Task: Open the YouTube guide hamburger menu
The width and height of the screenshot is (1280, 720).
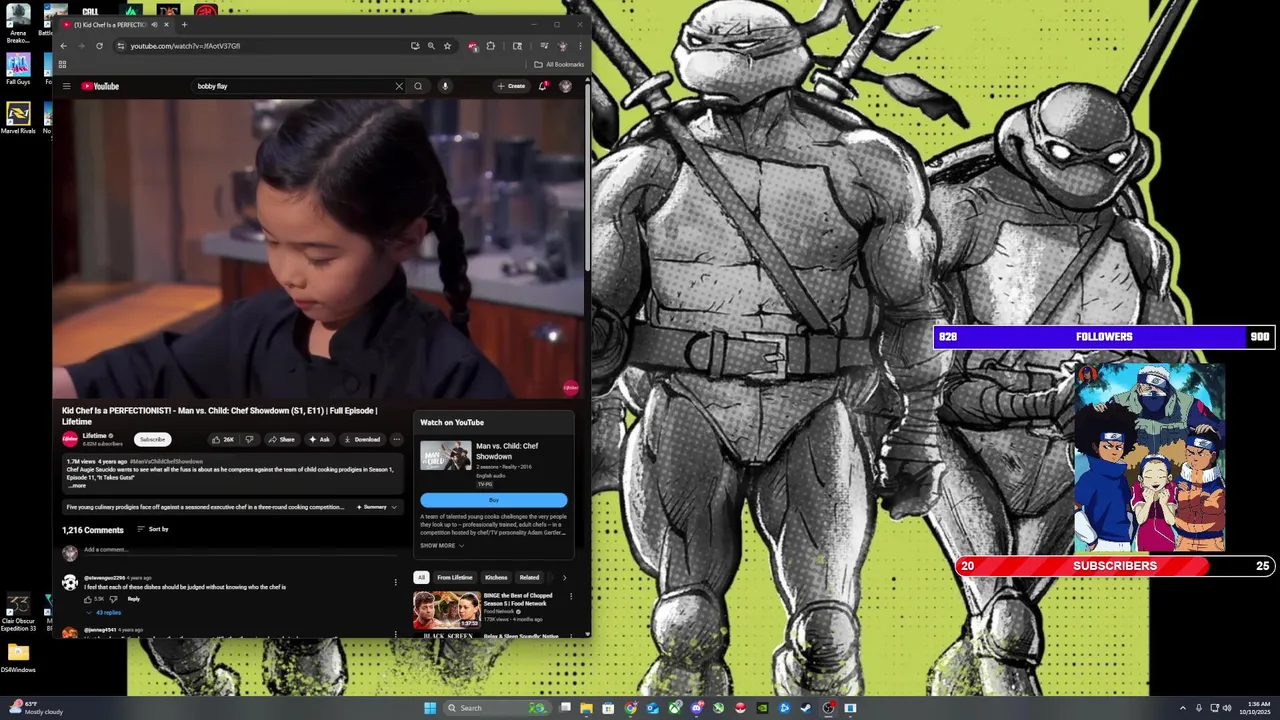Action: point(66,86)
